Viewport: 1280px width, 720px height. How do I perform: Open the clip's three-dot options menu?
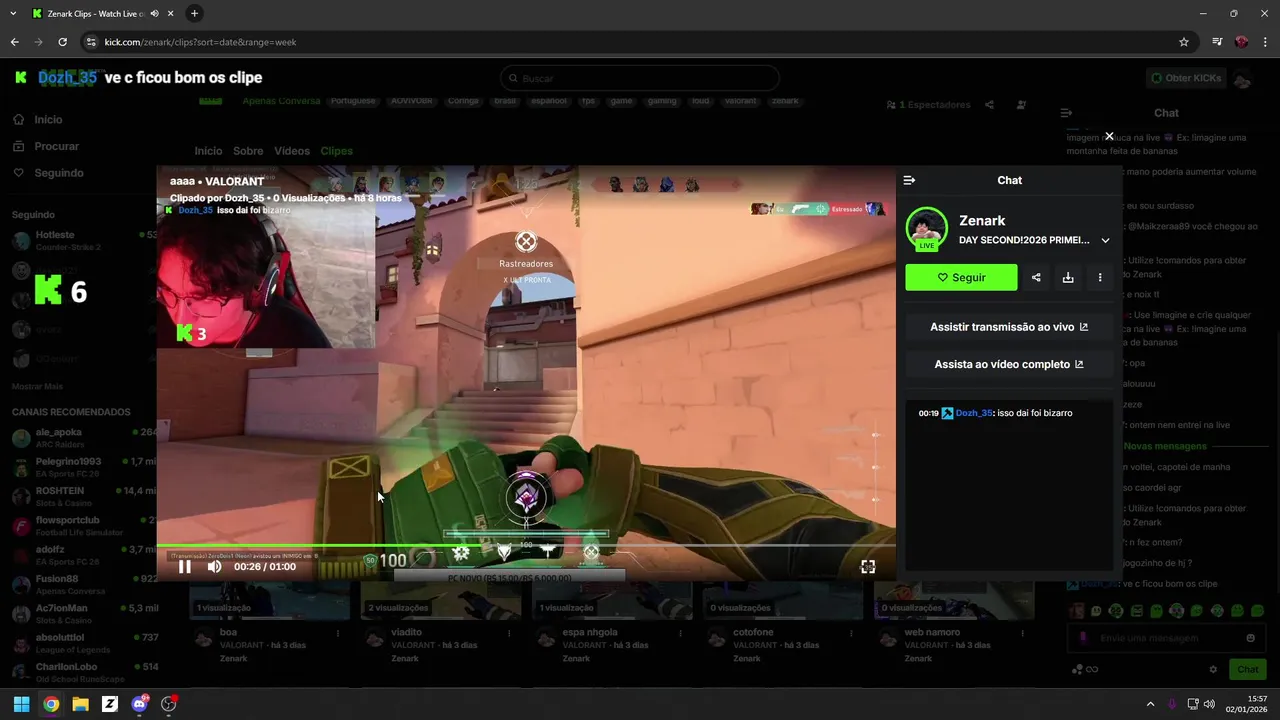(1100, 278)
